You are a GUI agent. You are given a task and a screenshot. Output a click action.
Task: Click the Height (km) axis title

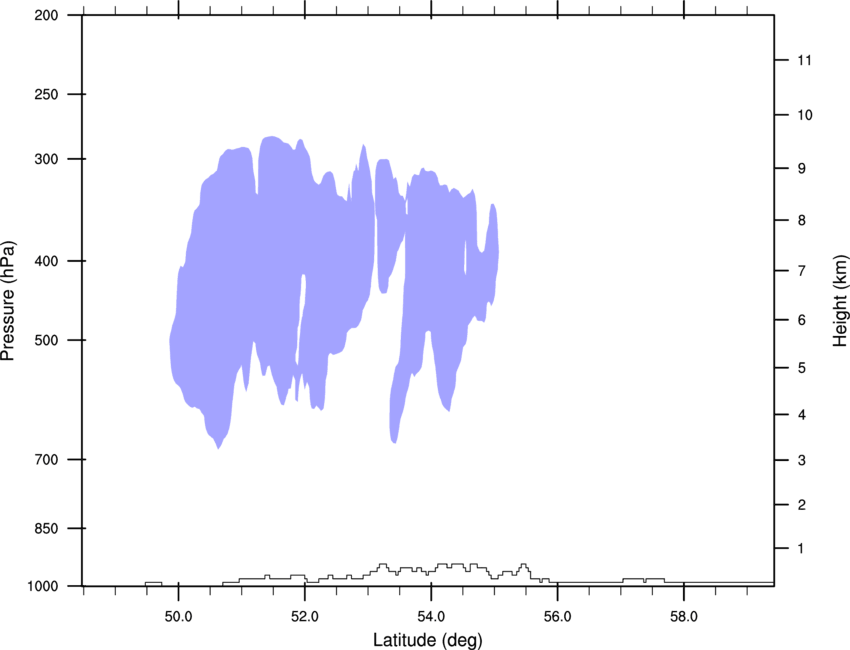[840, 300]
